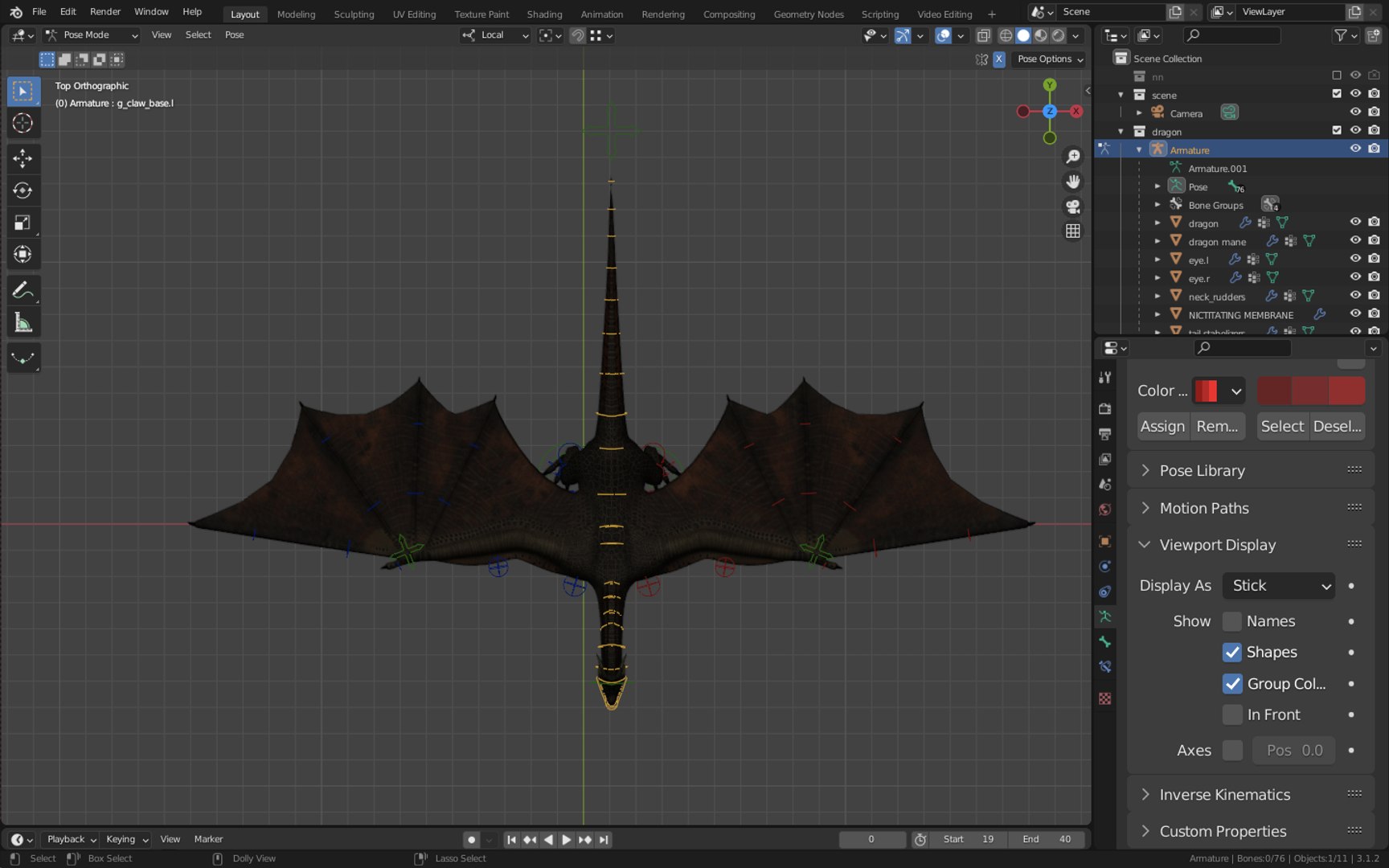Enable the In Front checkbox
The height and width of the screenshot is (868, 1389).
pyautogui.click(x=1232, y=714)
